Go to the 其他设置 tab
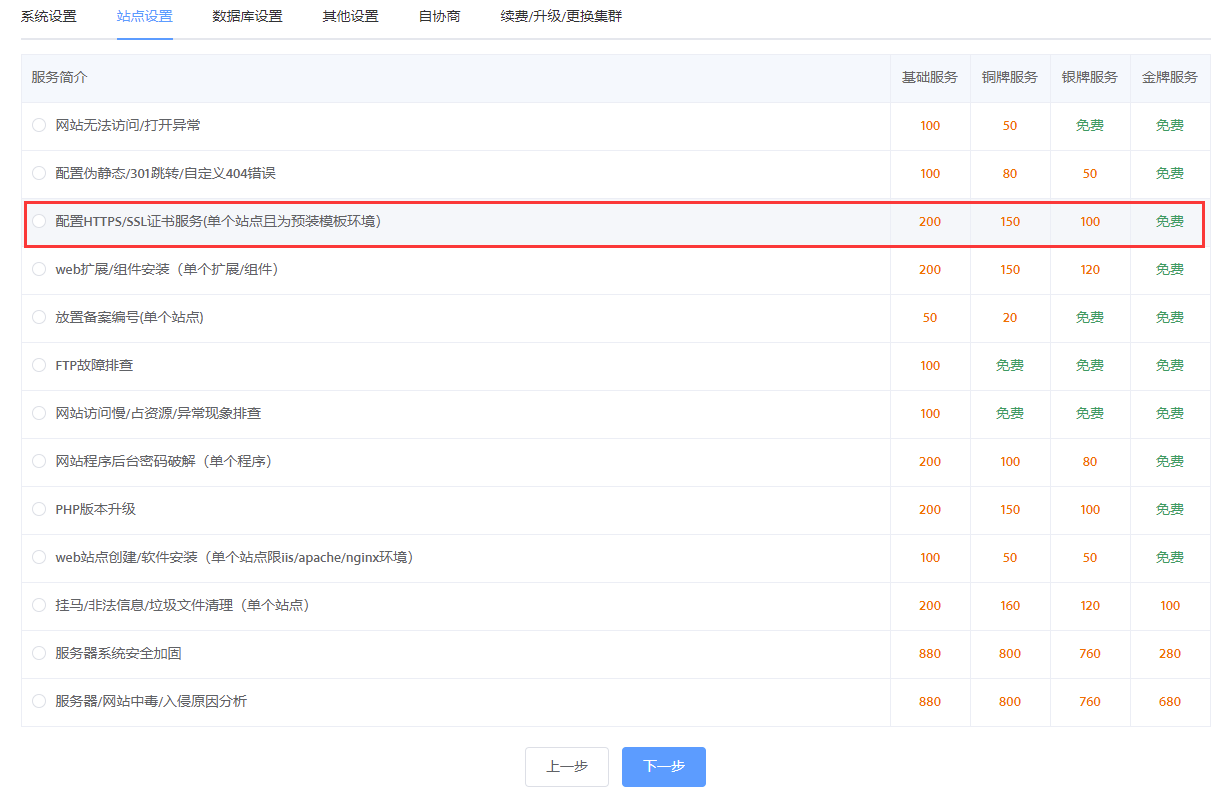This screenshot has height=800, width=1217. 350,16
